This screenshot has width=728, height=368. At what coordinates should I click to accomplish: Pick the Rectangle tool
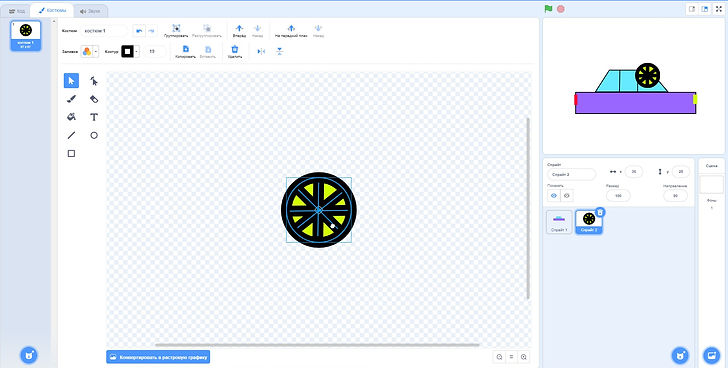point(71,154)
